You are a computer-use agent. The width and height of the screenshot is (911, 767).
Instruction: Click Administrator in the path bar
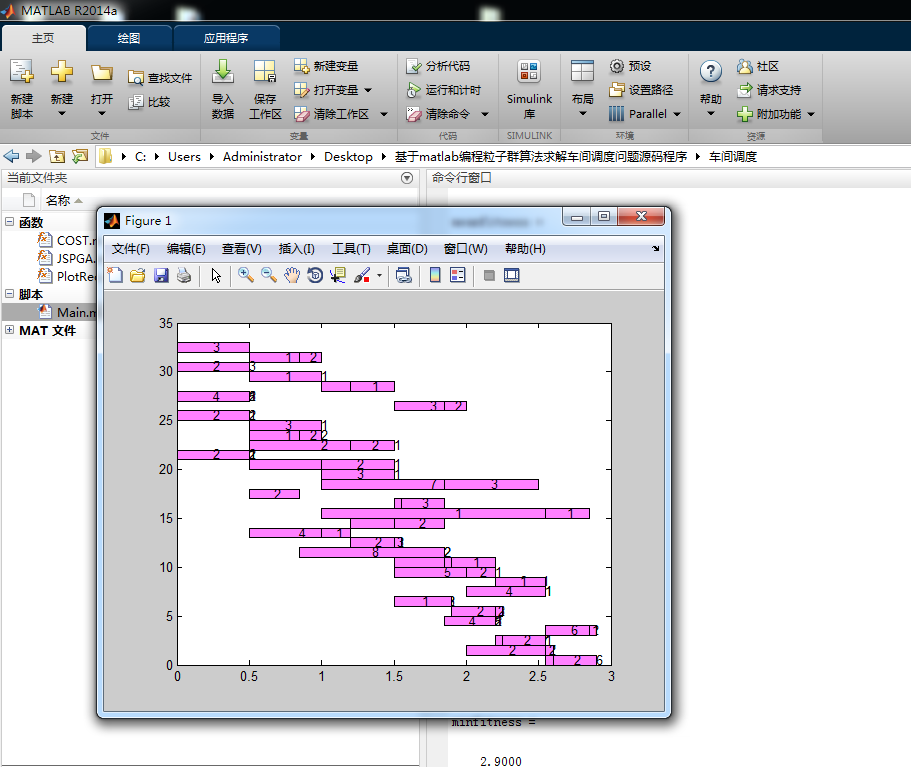coord(262,156)
